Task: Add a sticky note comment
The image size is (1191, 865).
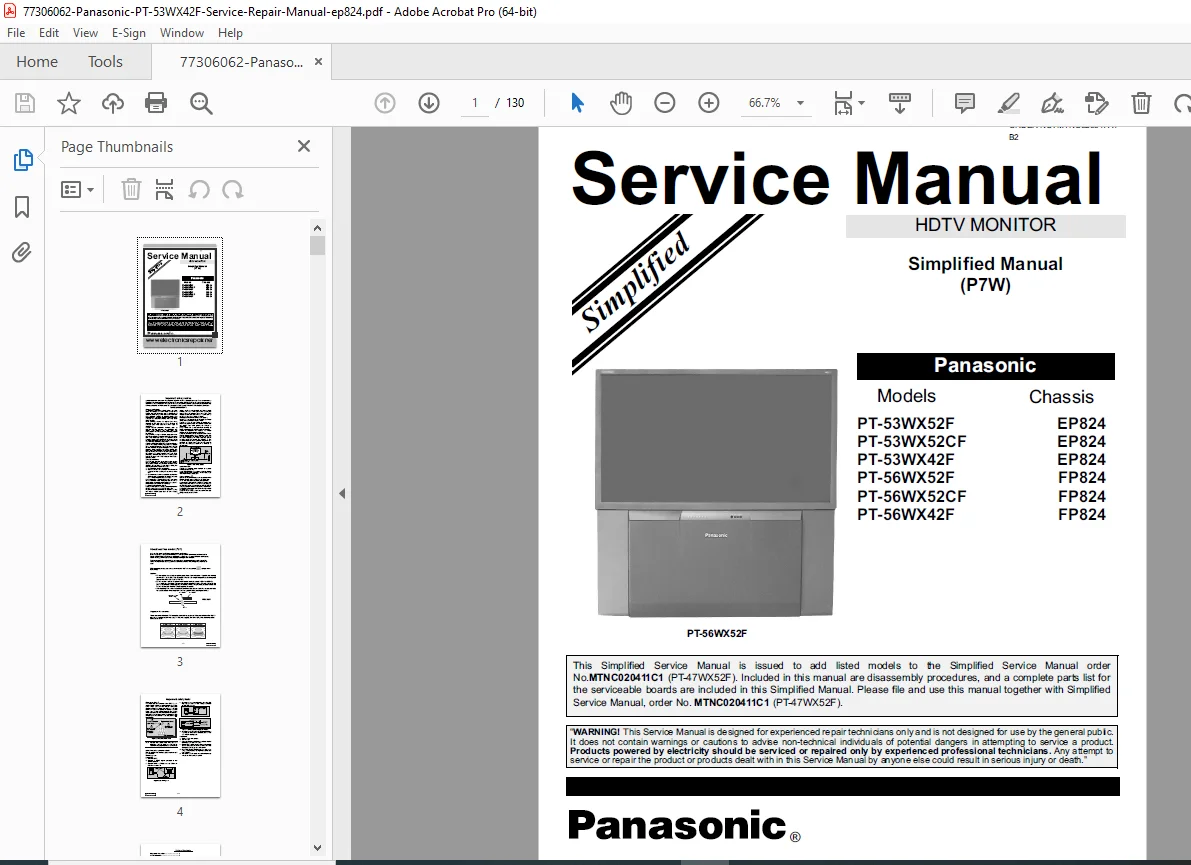Action: coord(965,103)
